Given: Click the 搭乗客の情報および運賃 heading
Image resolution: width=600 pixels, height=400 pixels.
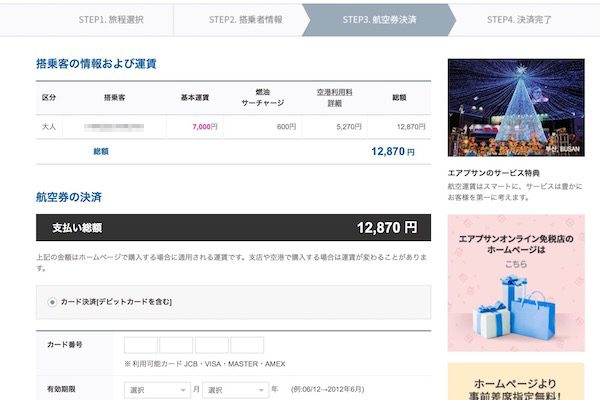Looking at the screenshot, I should coord(96,64).
